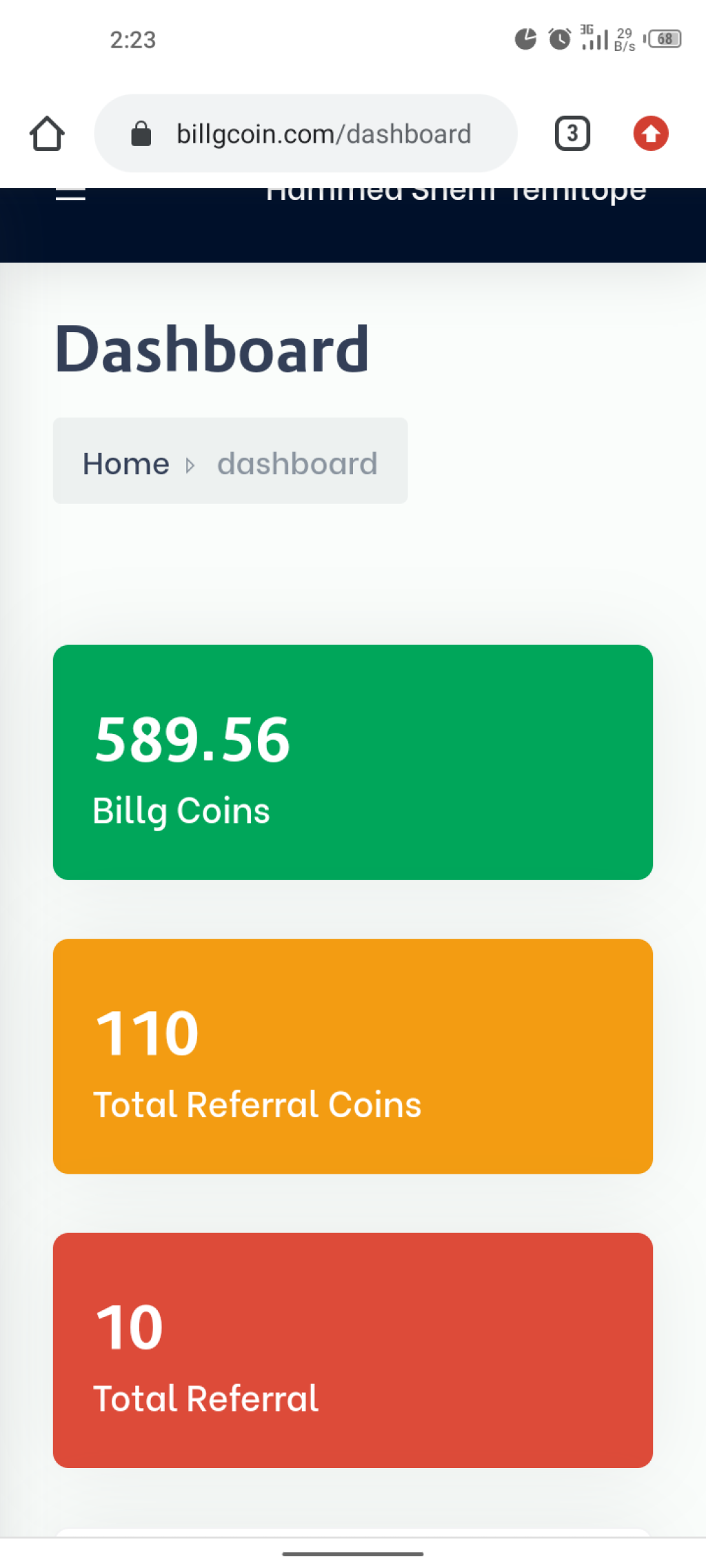Tap the 589.56 coin balance figure
This screenshot has width=706, height=1568.
[x=192, y=739]
